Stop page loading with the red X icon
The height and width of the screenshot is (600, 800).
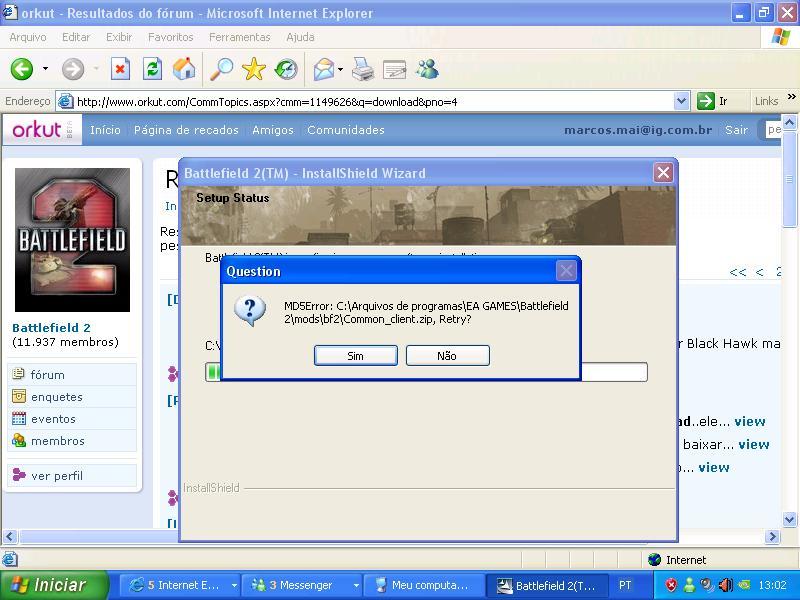click(x=120, y=69)
